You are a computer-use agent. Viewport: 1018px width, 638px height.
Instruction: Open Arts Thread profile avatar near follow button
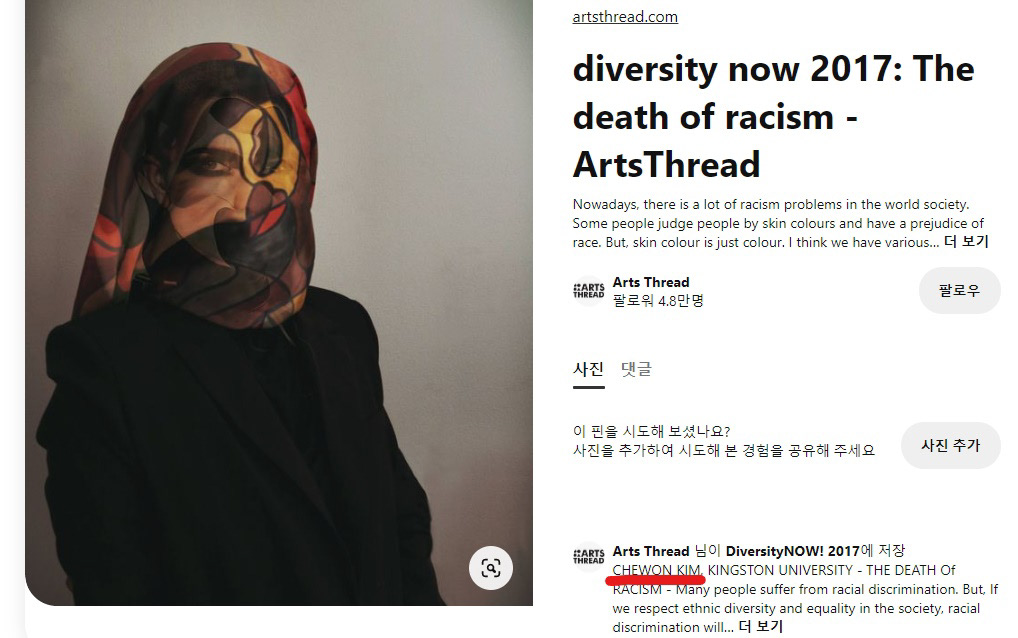click(589, 291)
